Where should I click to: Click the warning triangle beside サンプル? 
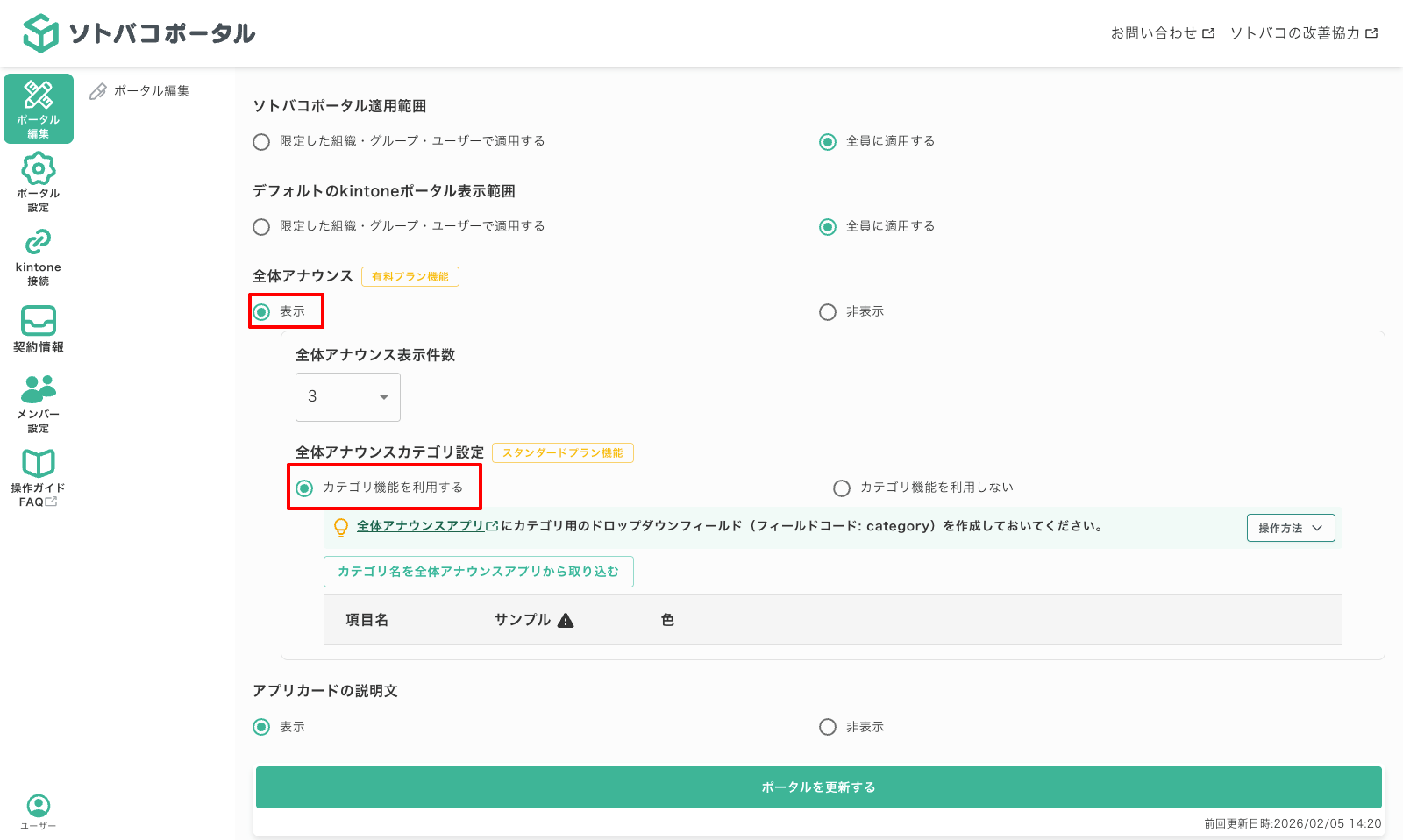tap(567, 620)
